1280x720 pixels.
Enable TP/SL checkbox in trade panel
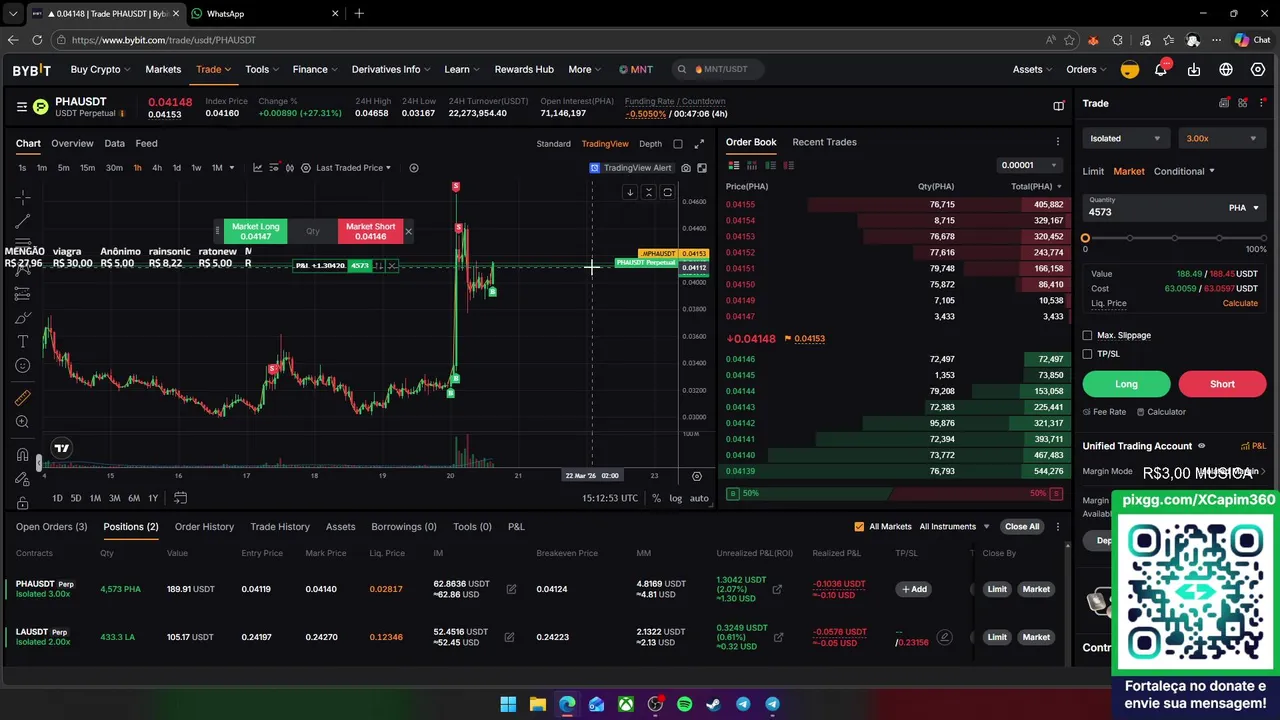click(1087, 354)
